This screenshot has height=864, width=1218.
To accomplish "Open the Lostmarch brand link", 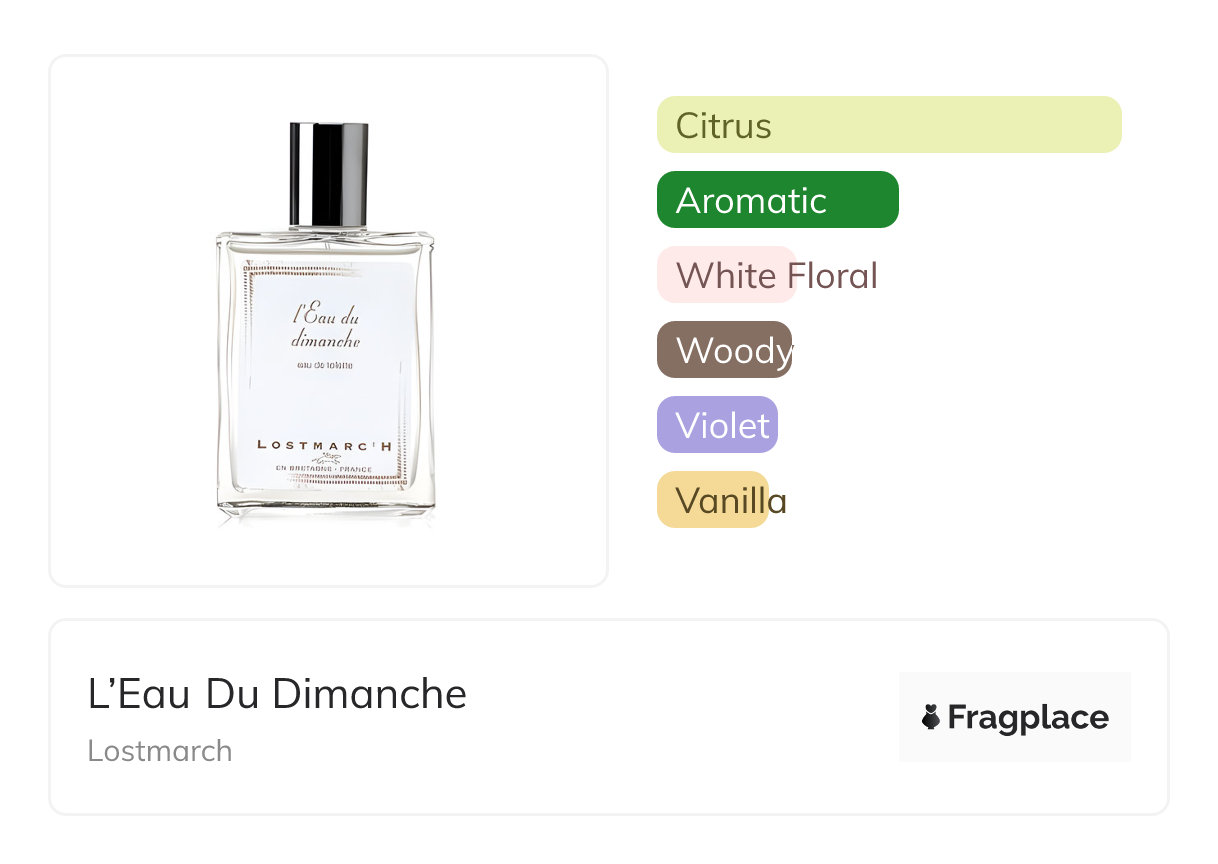I will [x=160, y=751].
